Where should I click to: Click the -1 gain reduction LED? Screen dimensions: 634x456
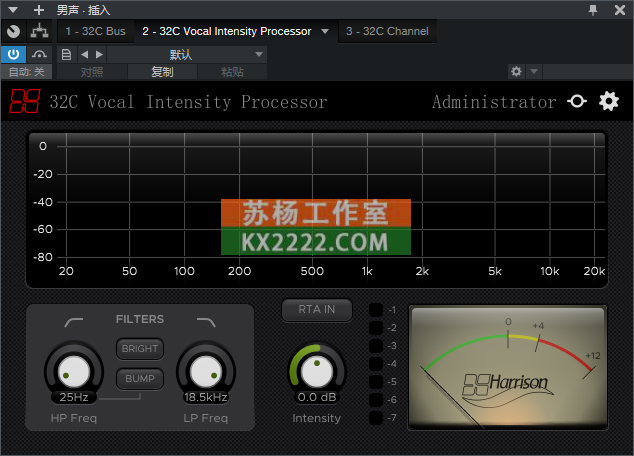376,310
